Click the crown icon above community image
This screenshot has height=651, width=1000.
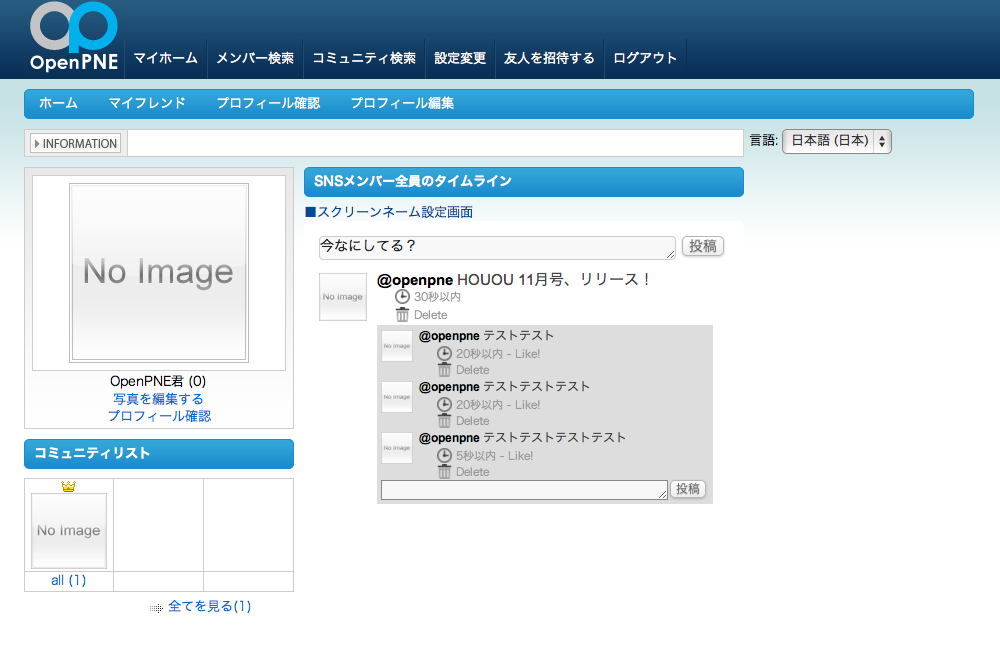[68, 487]
